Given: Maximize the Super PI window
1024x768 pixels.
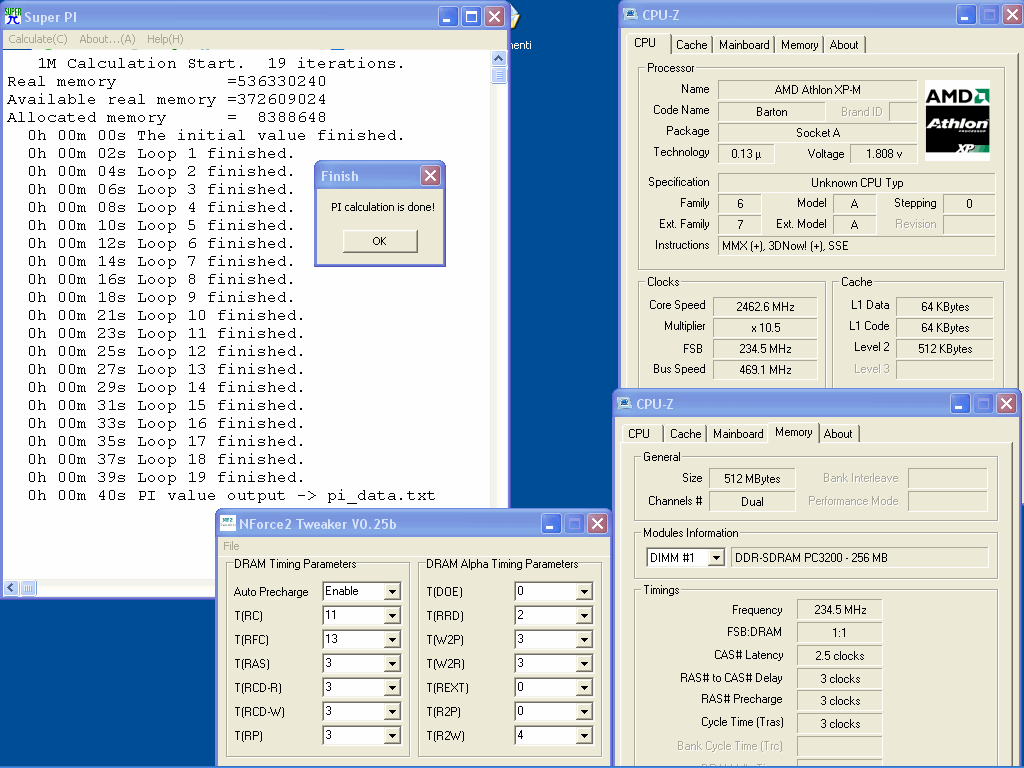Looking at the screenshot, I should 471,16.
